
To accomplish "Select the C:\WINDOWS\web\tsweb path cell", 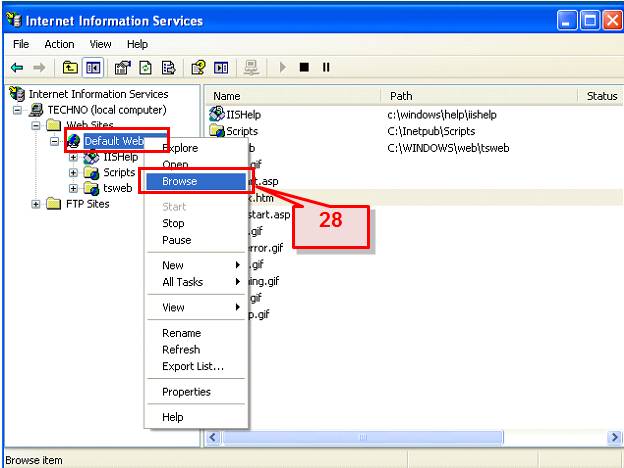I will [448, 148].
